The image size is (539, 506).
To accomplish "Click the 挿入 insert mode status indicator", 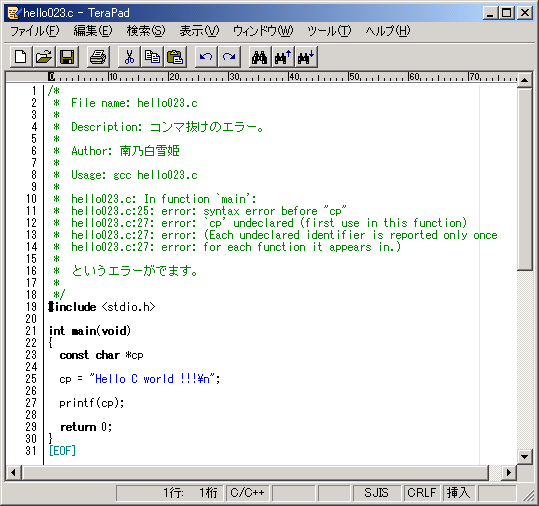I will pos(459,493).
